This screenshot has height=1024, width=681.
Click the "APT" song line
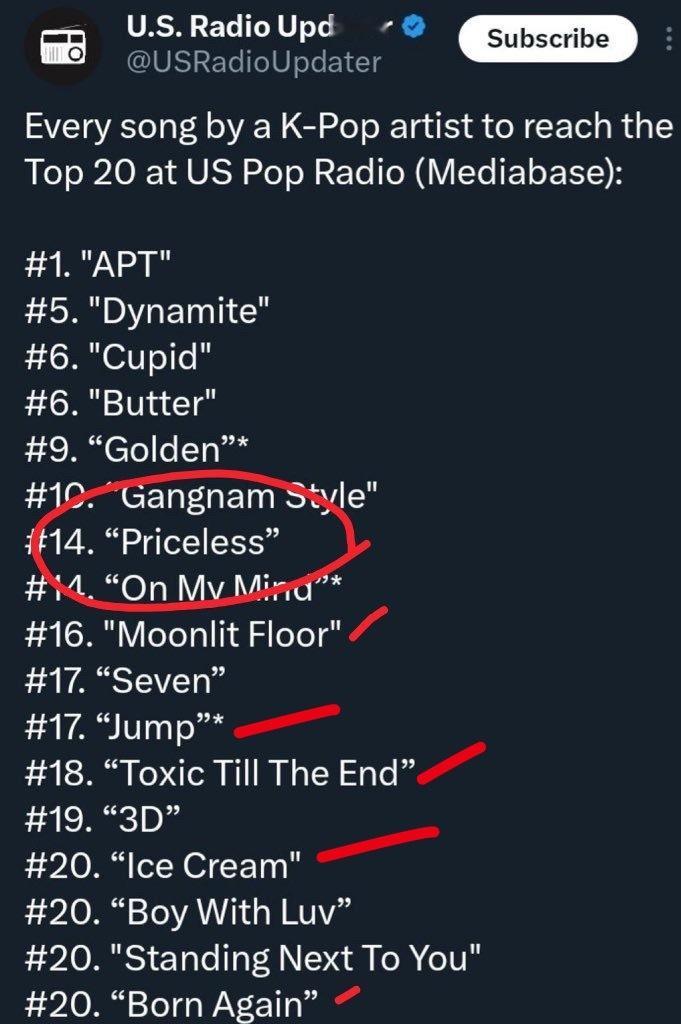98,264
